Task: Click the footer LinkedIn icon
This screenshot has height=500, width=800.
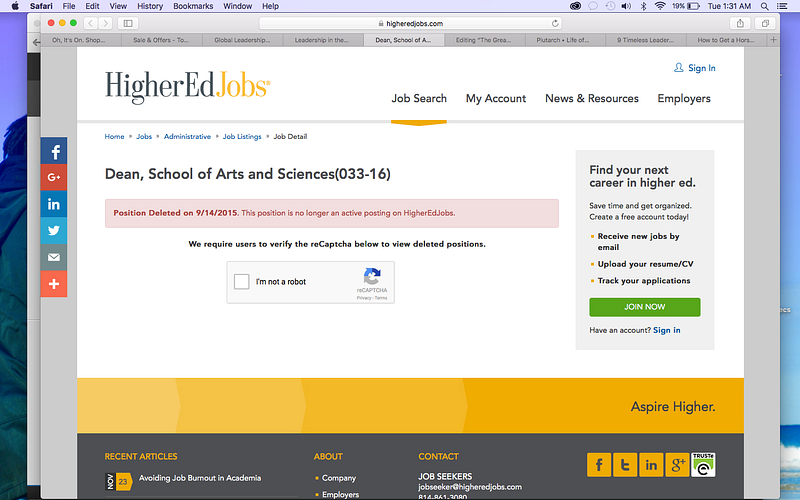Action: pyautogui.click(x=651, y=465)
